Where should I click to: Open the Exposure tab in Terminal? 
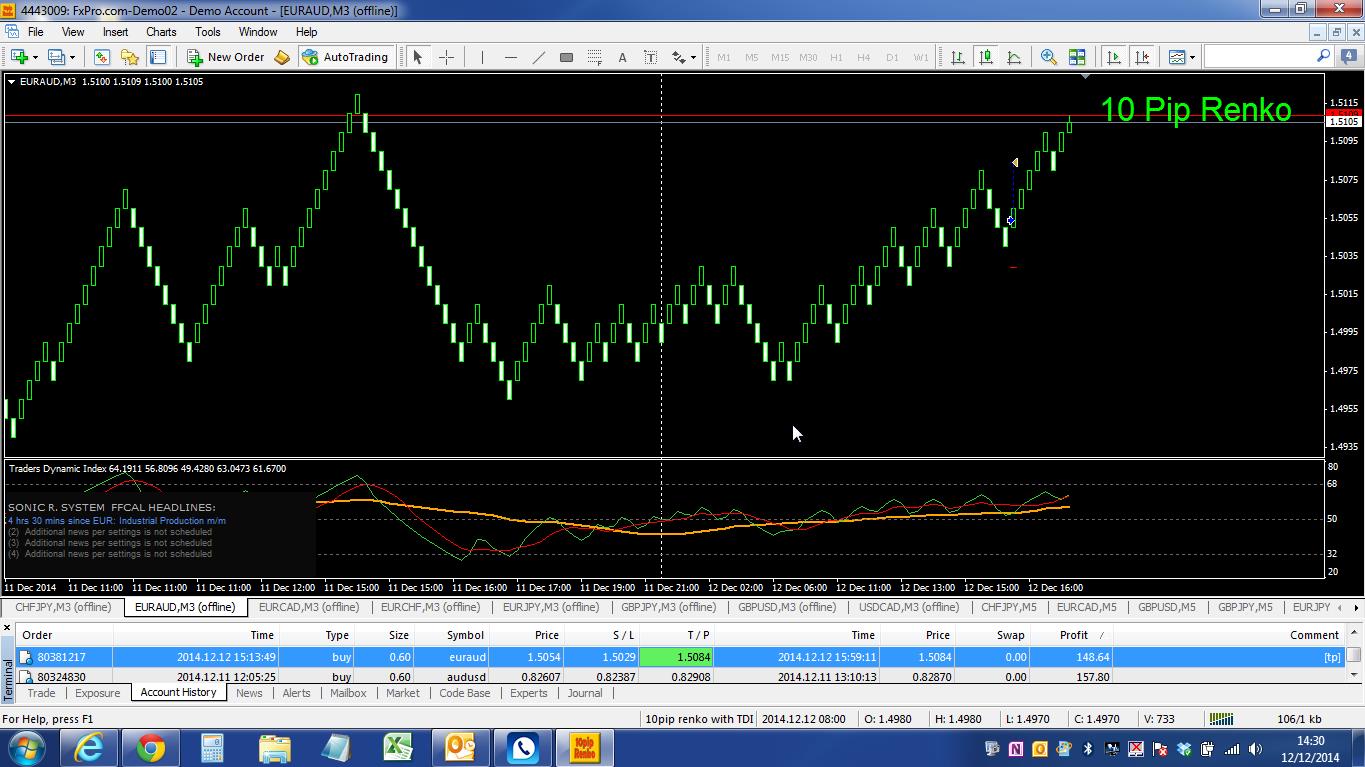coord(97,693)
